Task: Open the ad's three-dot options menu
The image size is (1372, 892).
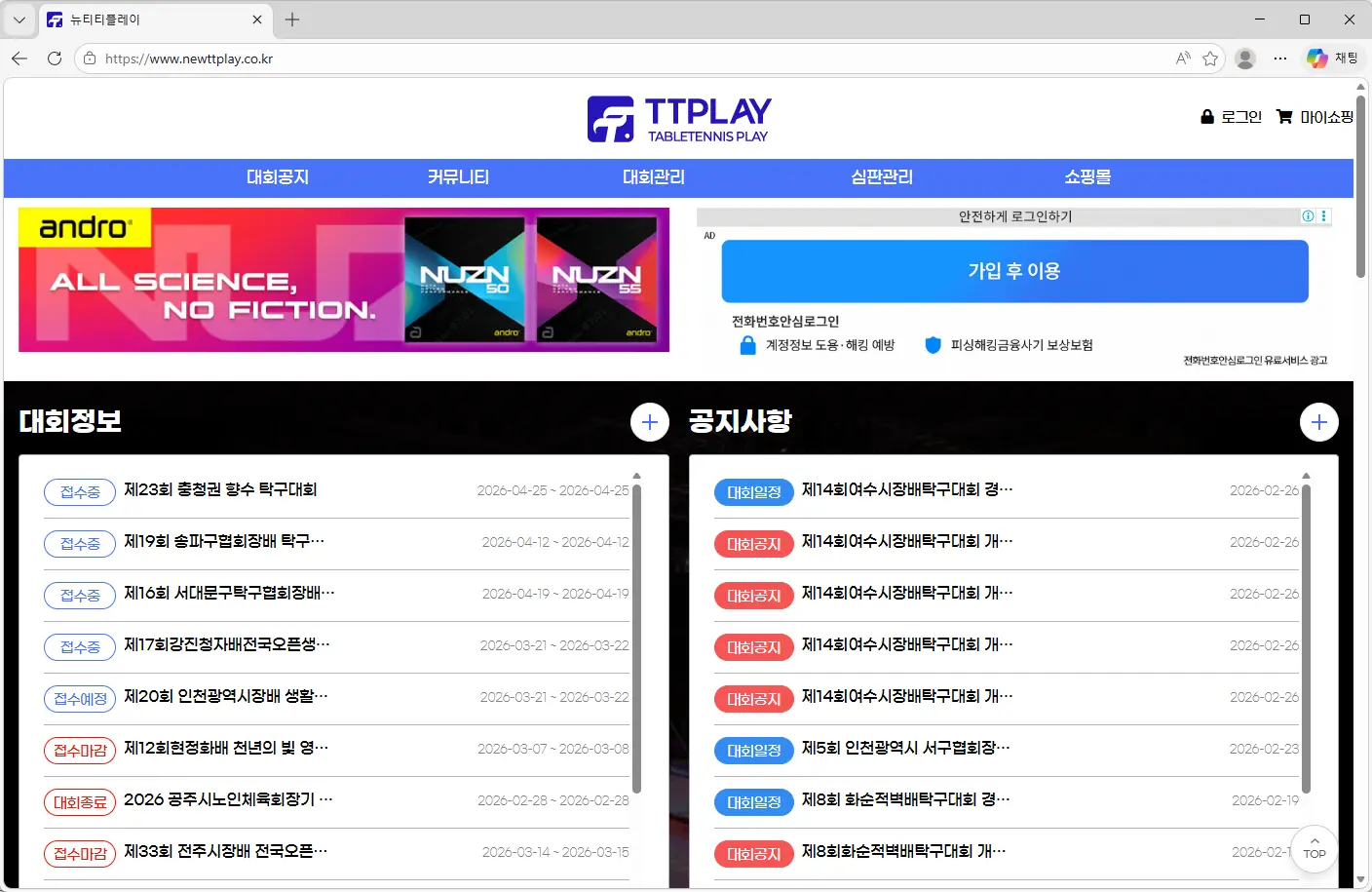Action: [1323, 215]
